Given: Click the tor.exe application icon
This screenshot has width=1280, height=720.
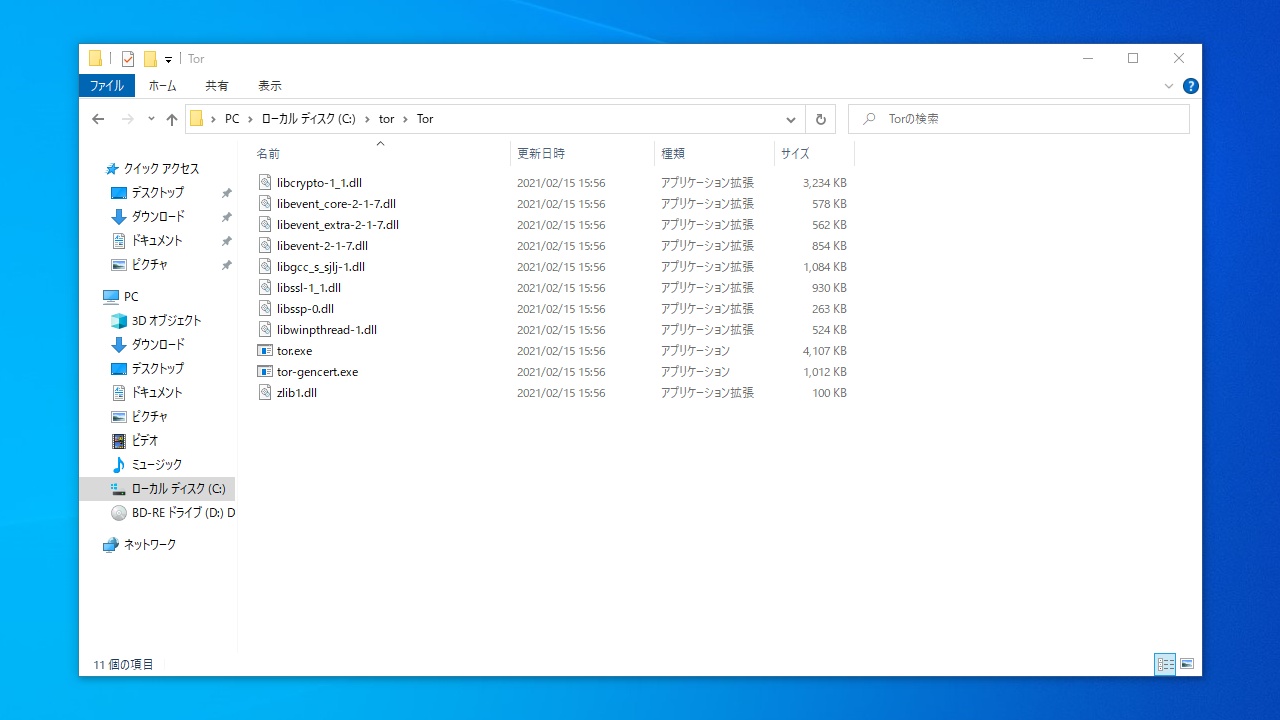Looking at the screenshot, I should coord(265,351).
